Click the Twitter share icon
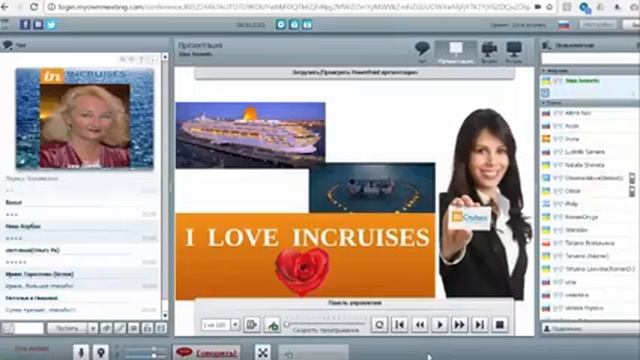The height and width of the screenshot is (360, 640). [51, 24]
